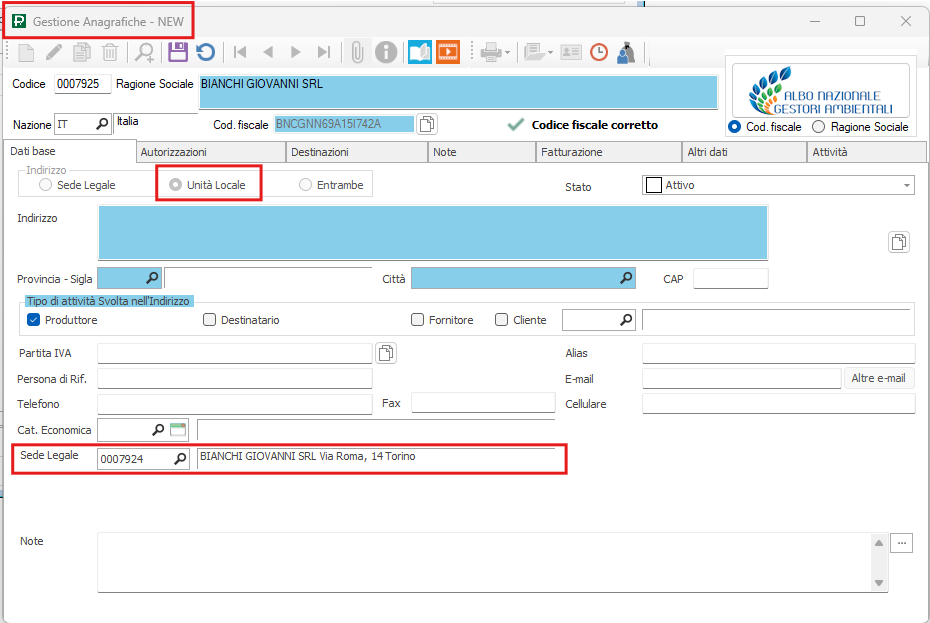
Task: Uncheck the Produttore checkbox
Action: coord(33,320)
